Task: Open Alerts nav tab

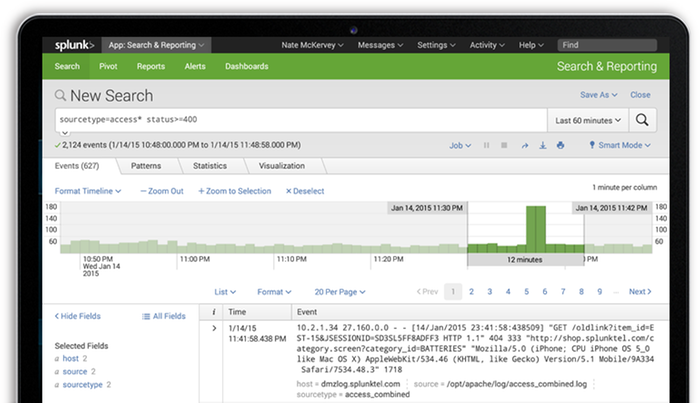Action: [x=195, y=66]
